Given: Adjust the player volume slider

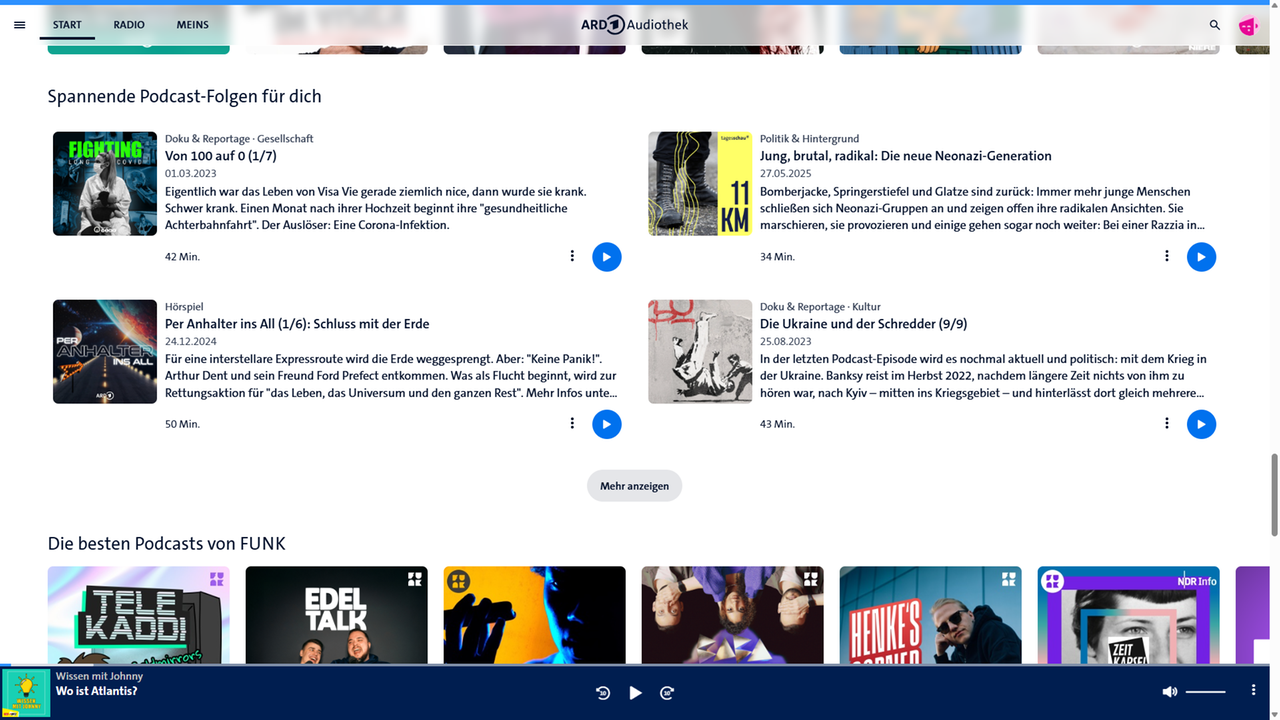Looking at the screenshot, I should [x=1205, y=692].
